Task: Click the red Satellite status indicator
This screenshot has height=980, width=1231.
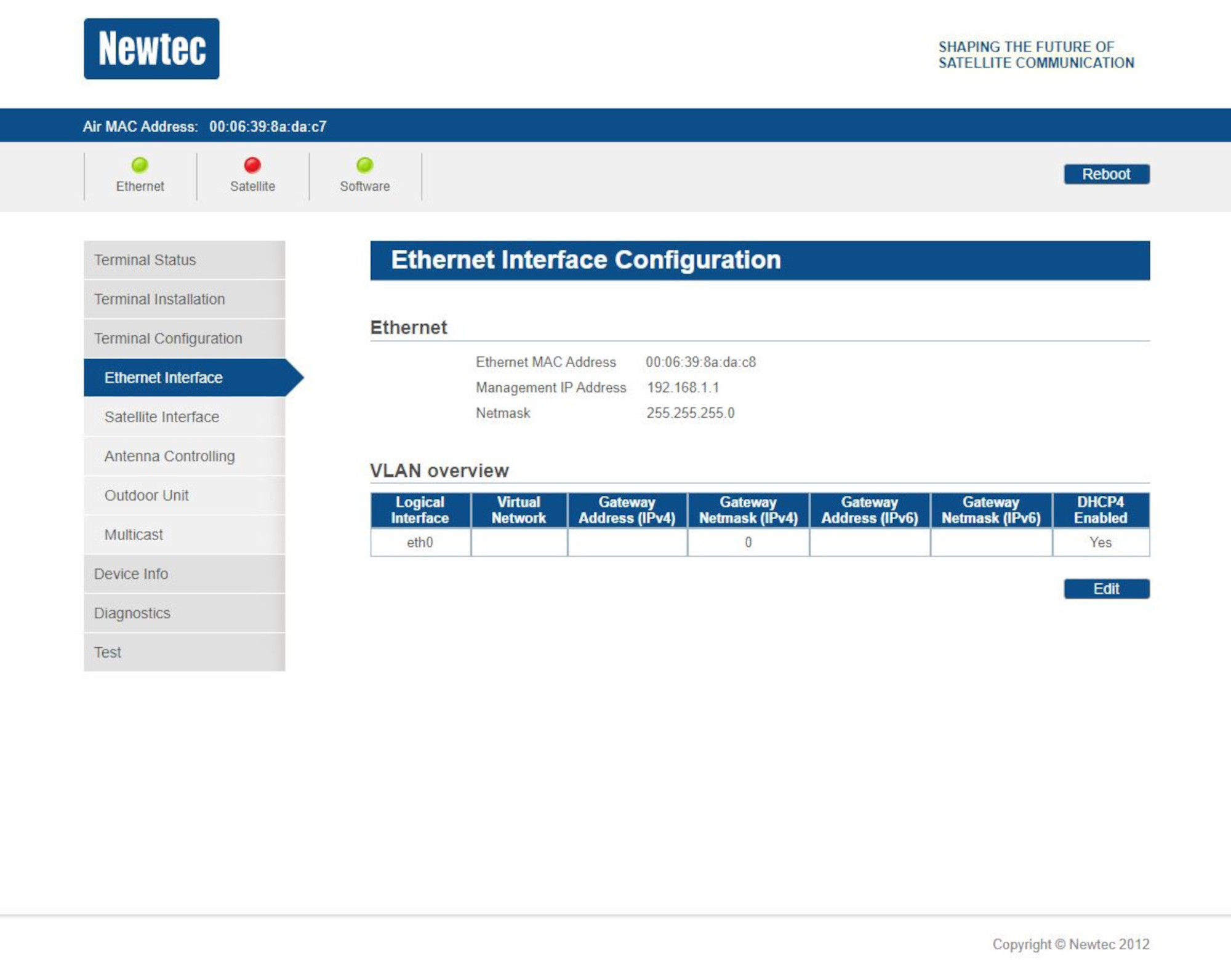Action: tap(252, 164)
